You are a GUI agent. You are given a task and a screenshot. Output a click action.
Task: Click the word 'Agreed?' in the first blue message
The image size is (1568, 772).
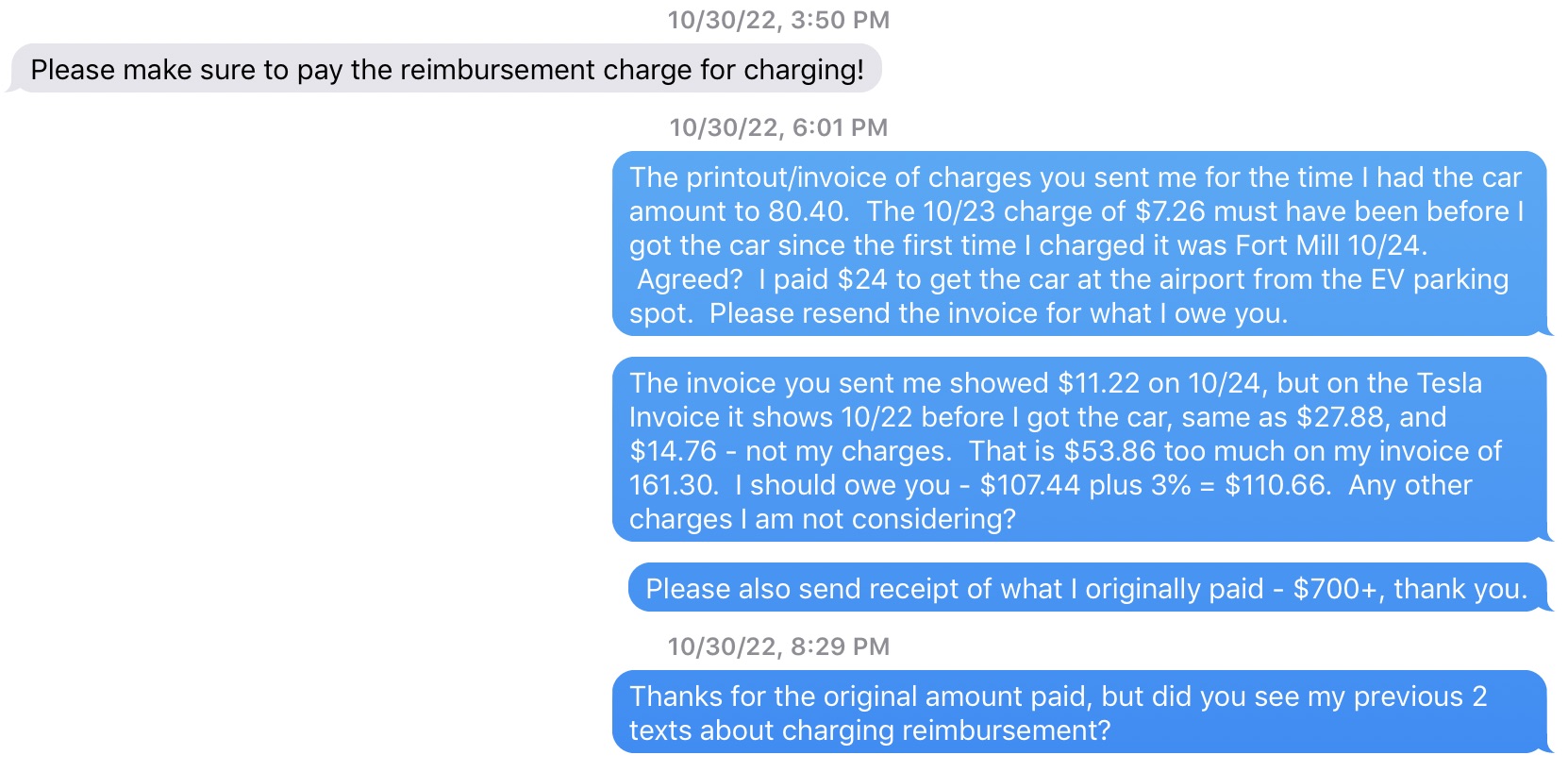pos(691,279)
